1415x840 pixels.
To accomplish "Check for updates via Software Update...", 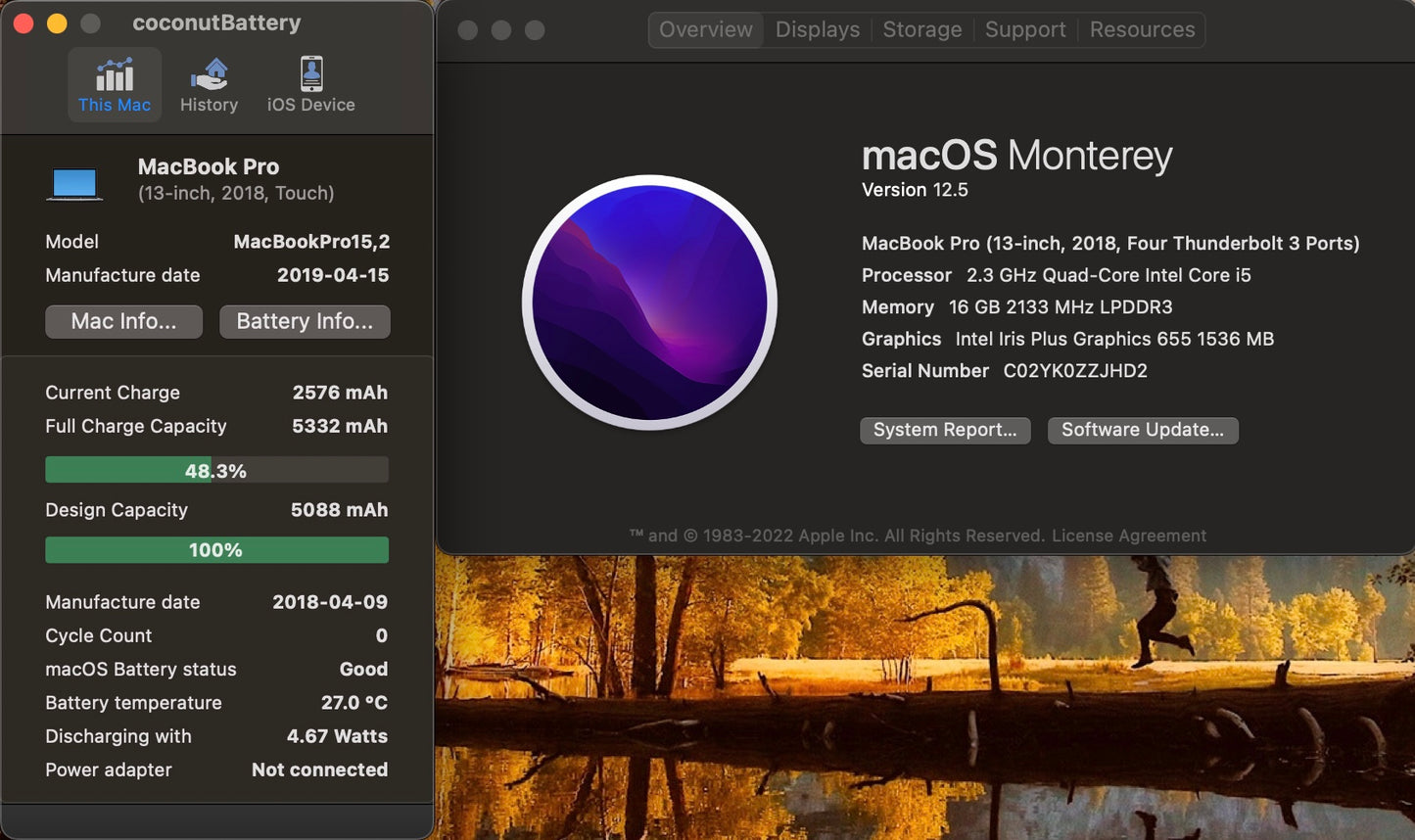I will click(x=1142, y=430).
